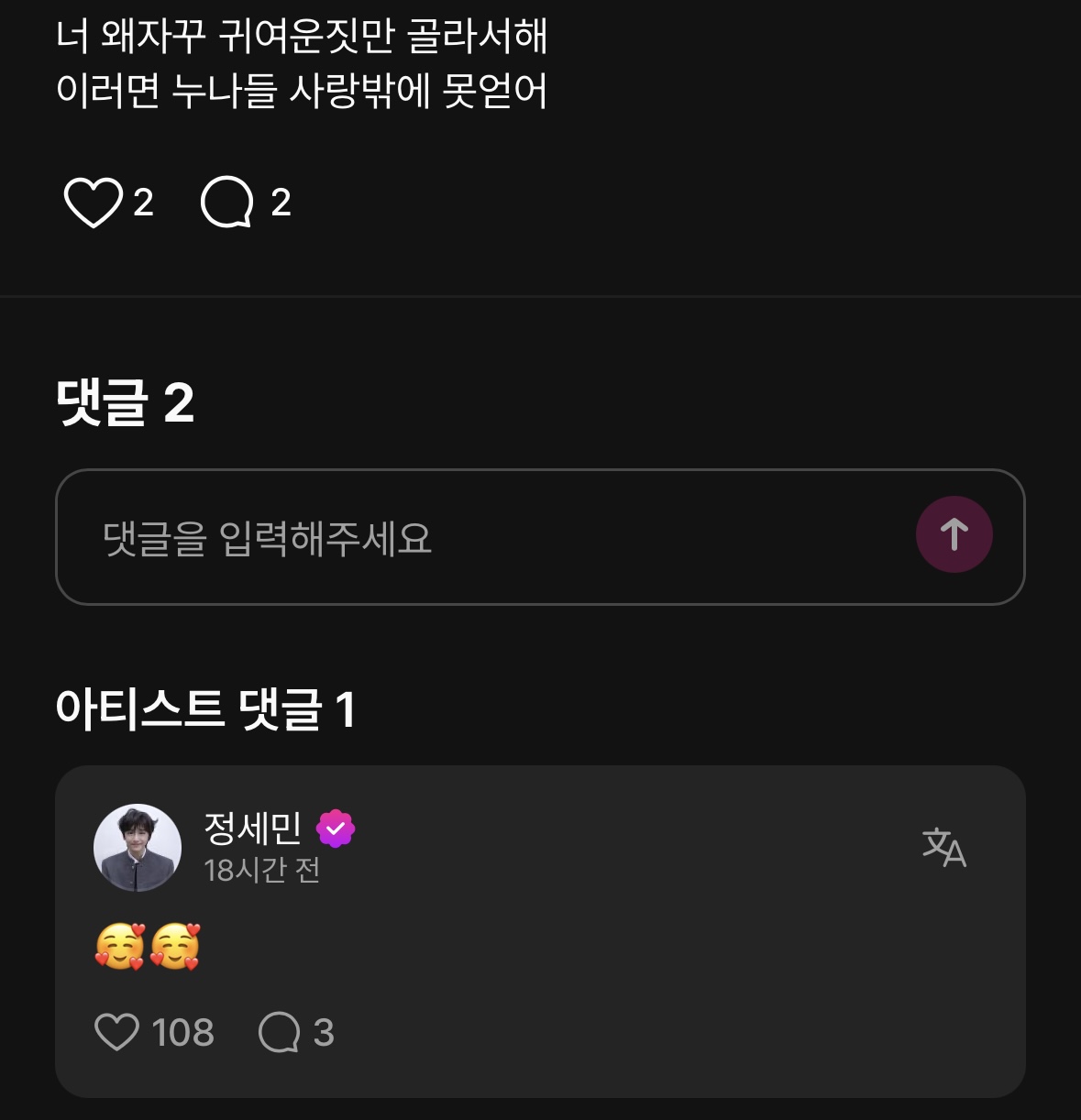Tap the 댓글 2 heading
The height and width of the screenshot is (1120, 1081).
(x=125, y=402)
